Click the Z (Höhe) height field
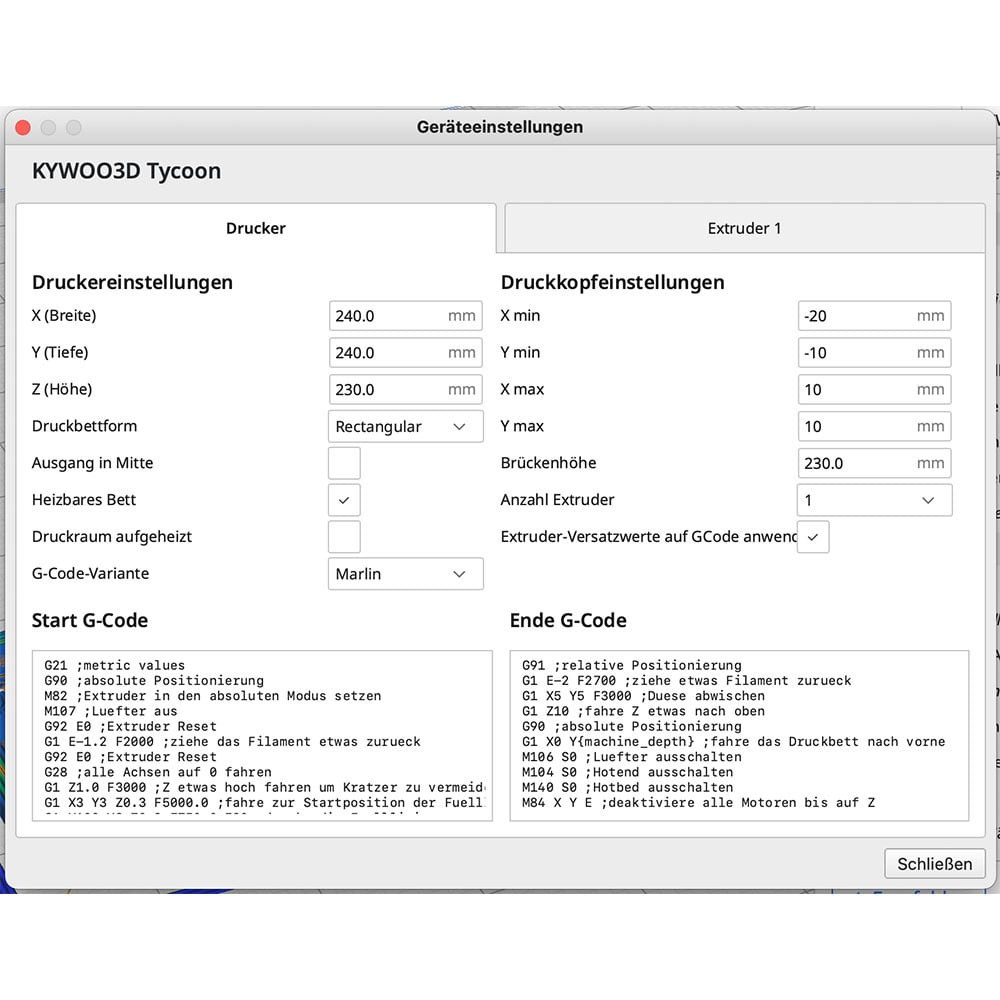This screenshot has height=1000, width=1000. (x=406, y=390)
